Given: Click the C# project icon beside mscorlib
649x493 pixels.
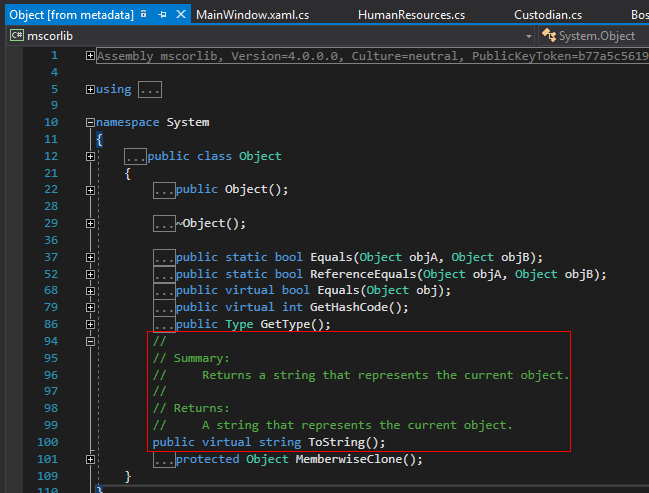Looking at the screenshot, I should point(17,35).
